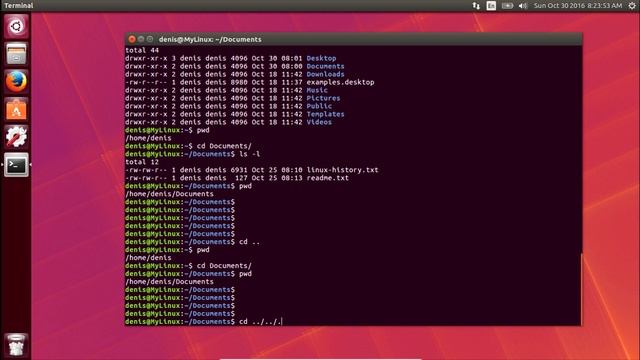Click the 'cd ..' command text
This screenshot has height=360, width=640.
(x=249, y=242)
